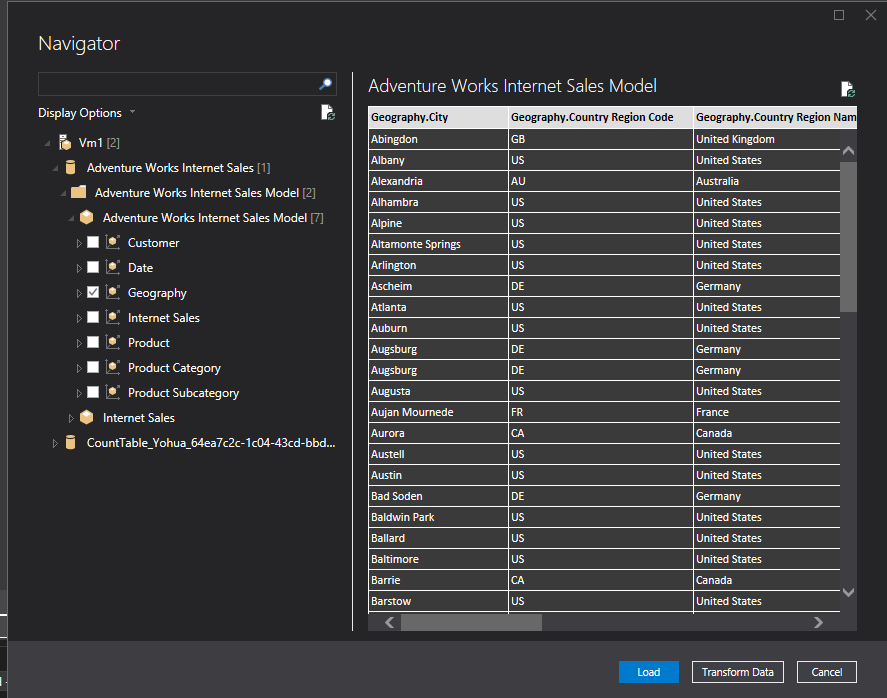The width and height of the screenshot is (887, 698).
Task: Click the Cancel button
Action: (826, 672)
